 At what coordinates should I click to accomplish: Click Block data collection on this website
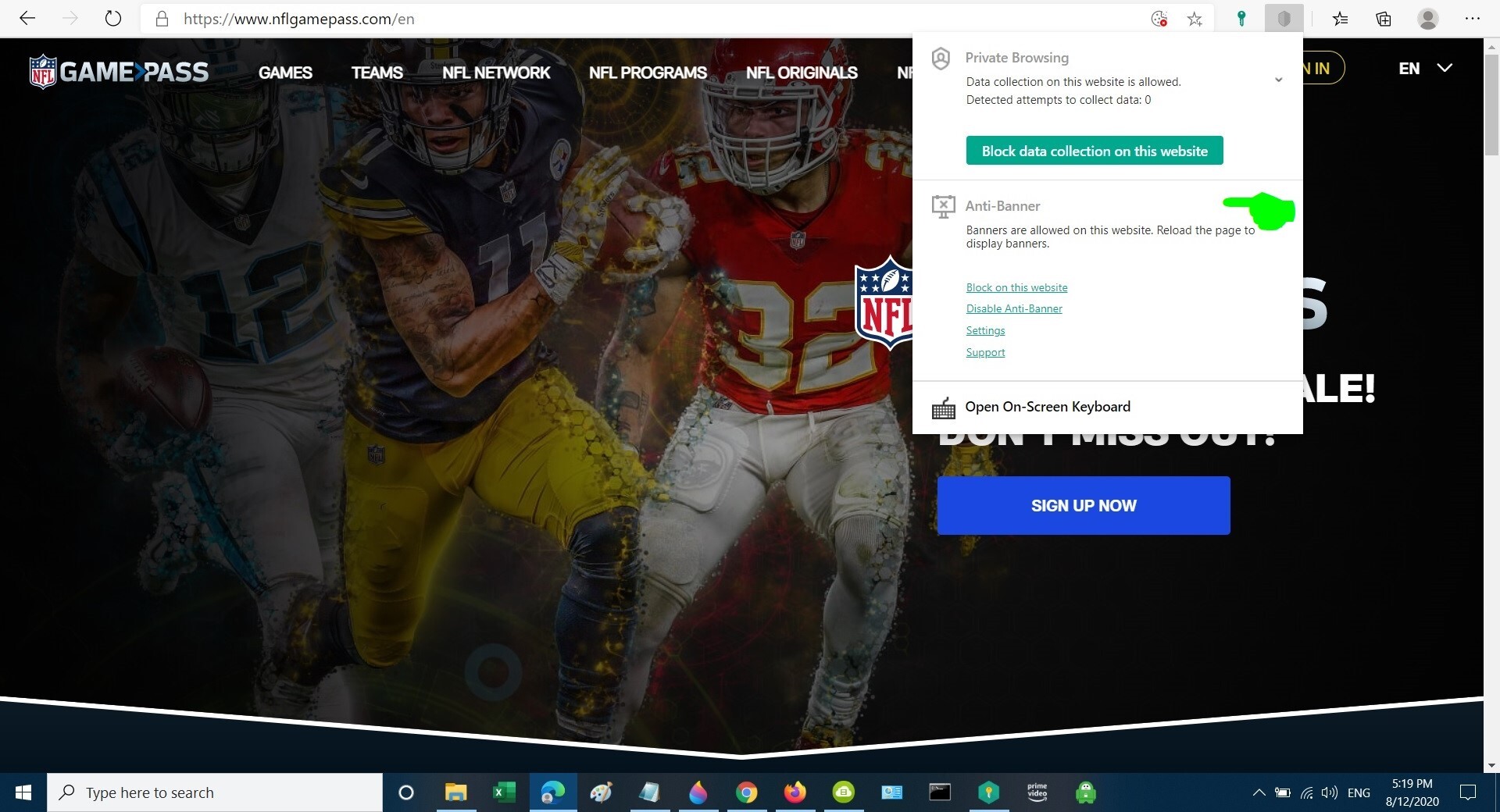[x=1095, y=151]
